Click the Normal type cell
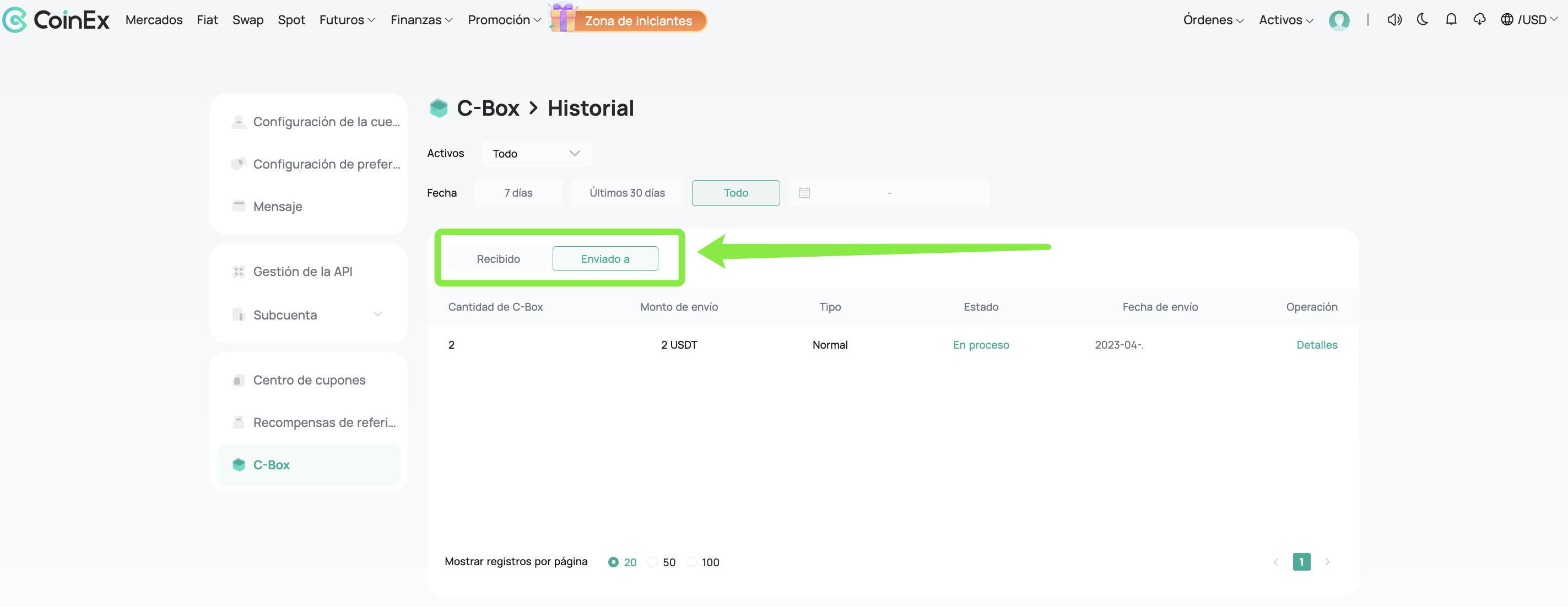 coord(830,345)
